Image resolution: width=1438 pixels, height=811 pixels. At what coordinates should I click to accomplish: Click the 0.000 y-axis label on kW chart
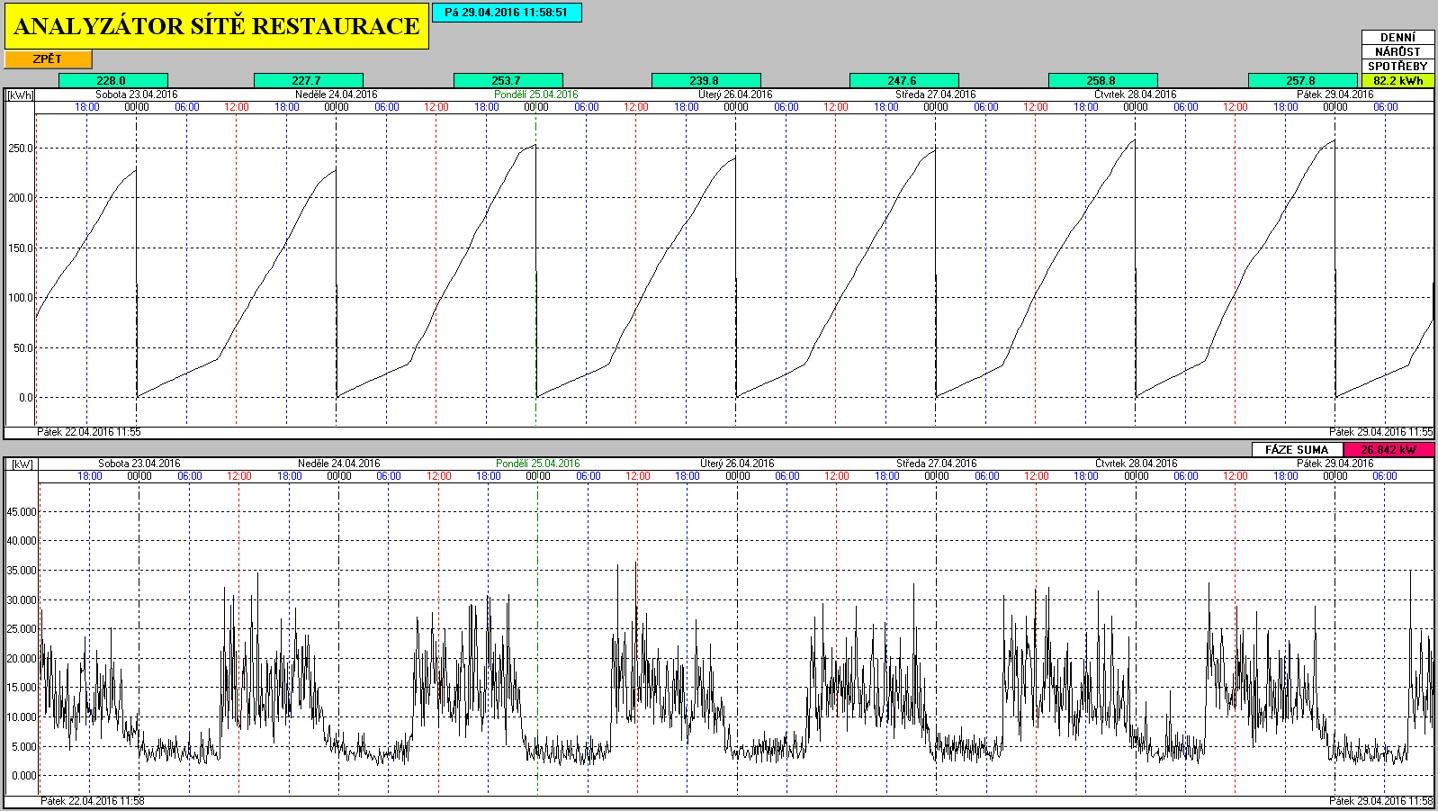tap(23, 777)
